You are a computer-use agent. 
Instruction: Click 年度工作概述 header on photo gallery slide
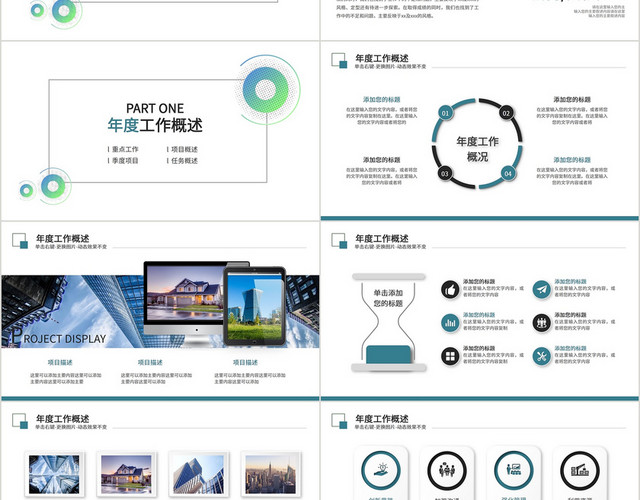62,419
